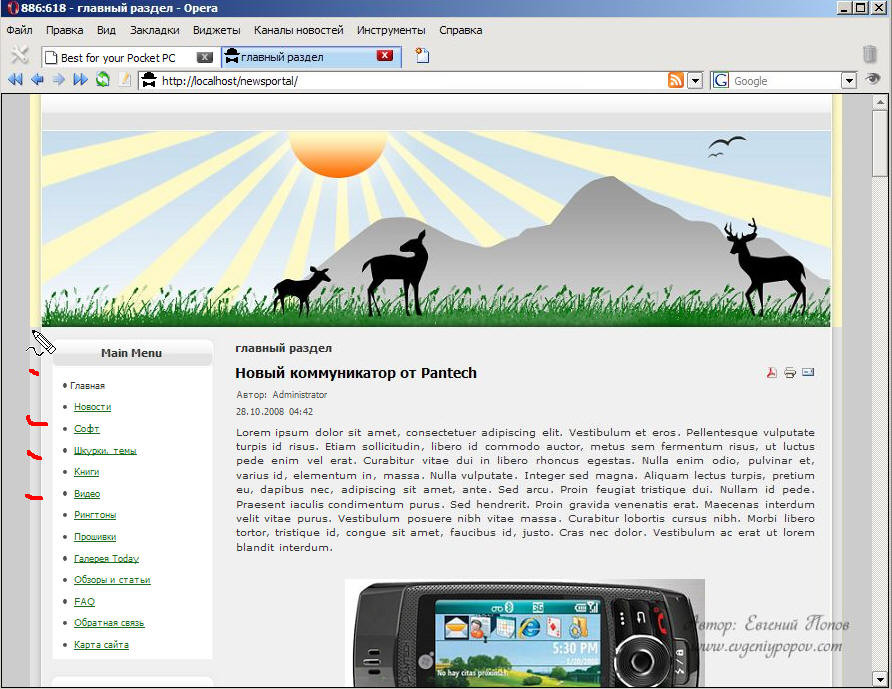Close the Best for your Pocket PC tab

point(204,57)
